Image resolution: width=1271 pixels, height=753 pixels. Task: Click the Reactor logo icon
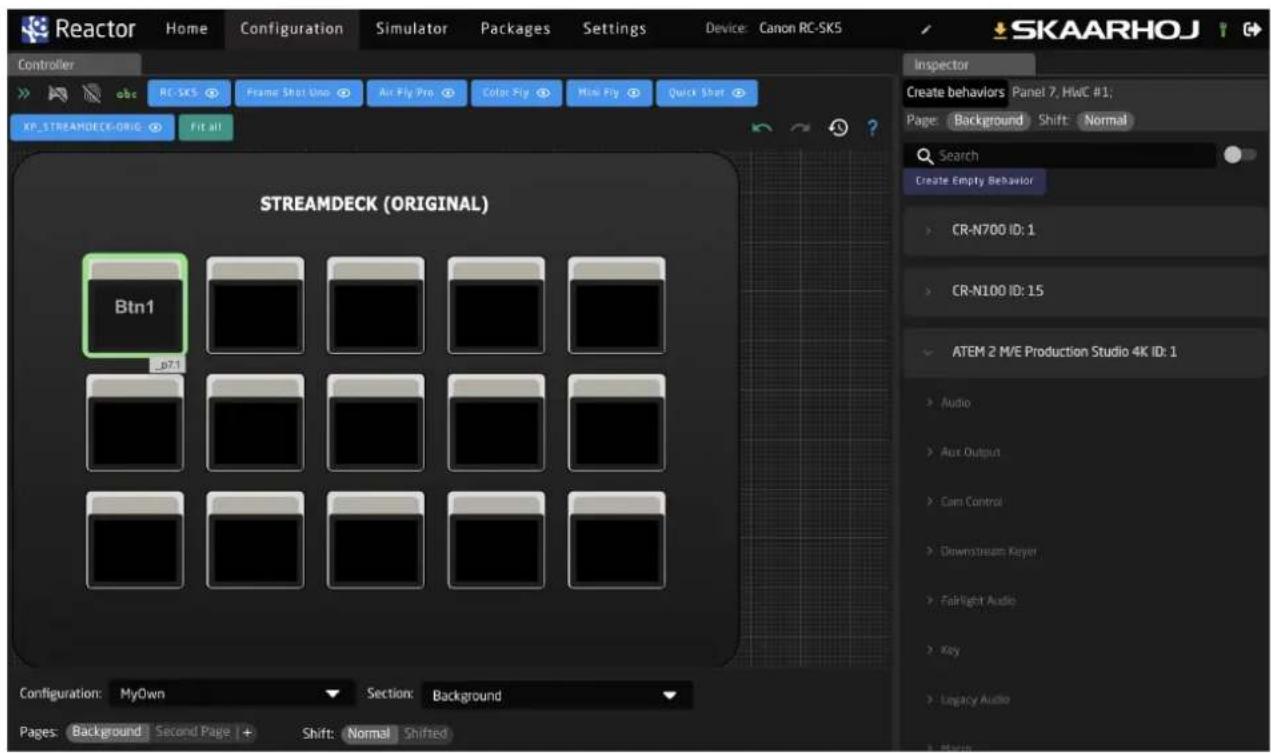pyautogui.click(x=37, y=28)
